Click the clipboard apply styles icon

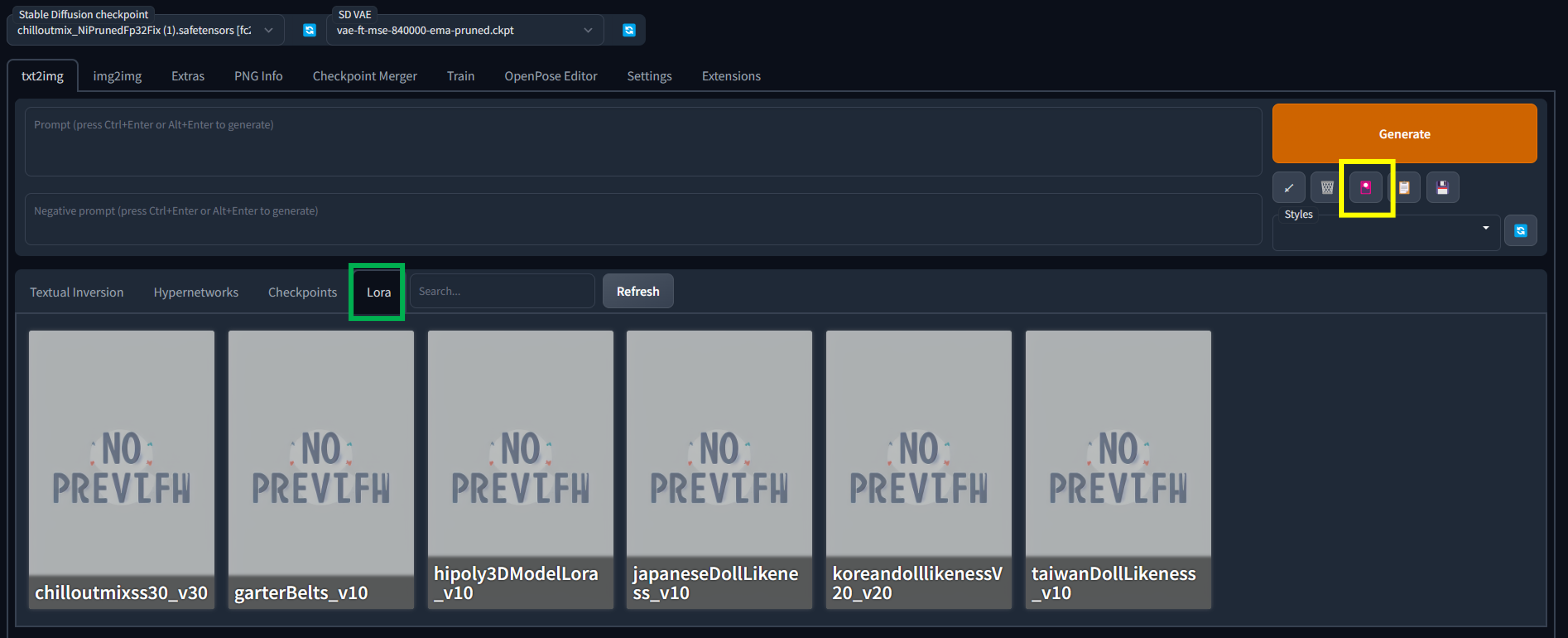pyautogui.click(x=1404, y=188)
